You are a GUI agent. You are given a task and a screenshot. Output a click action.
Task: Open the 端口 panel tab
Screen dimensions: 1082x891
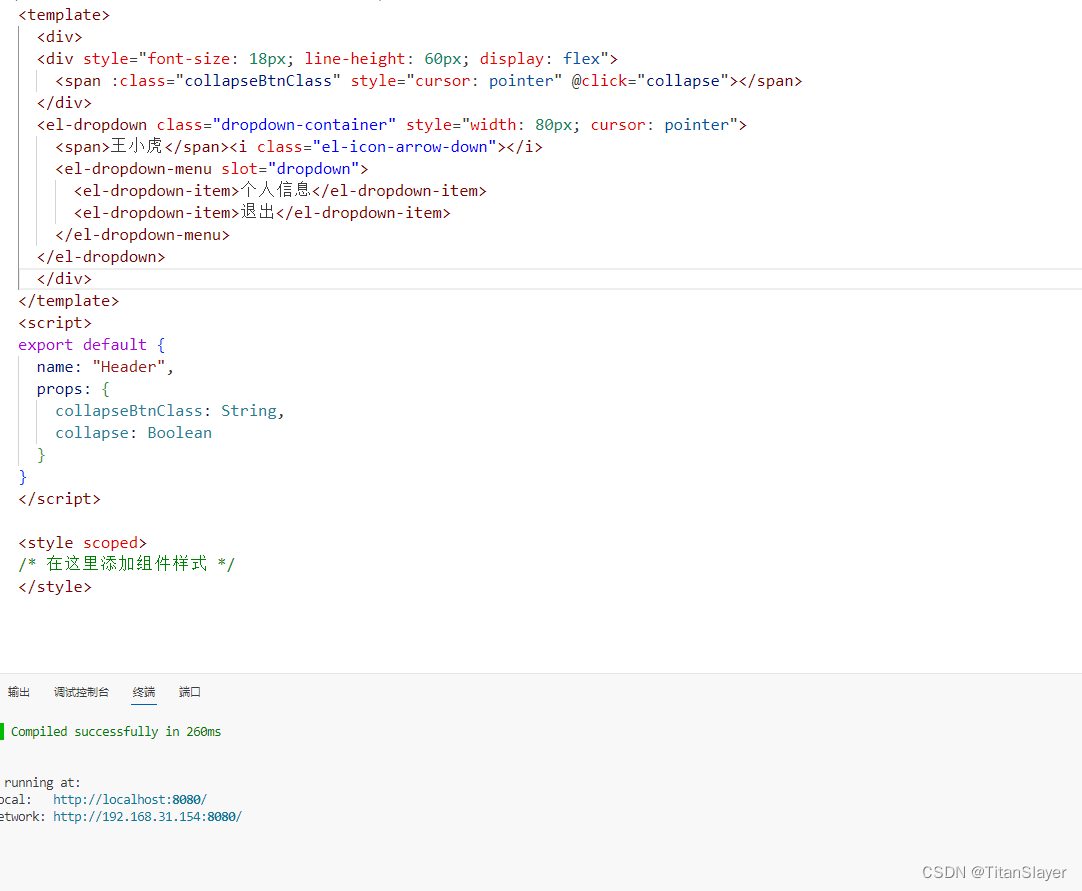click(x=190, y=692)
